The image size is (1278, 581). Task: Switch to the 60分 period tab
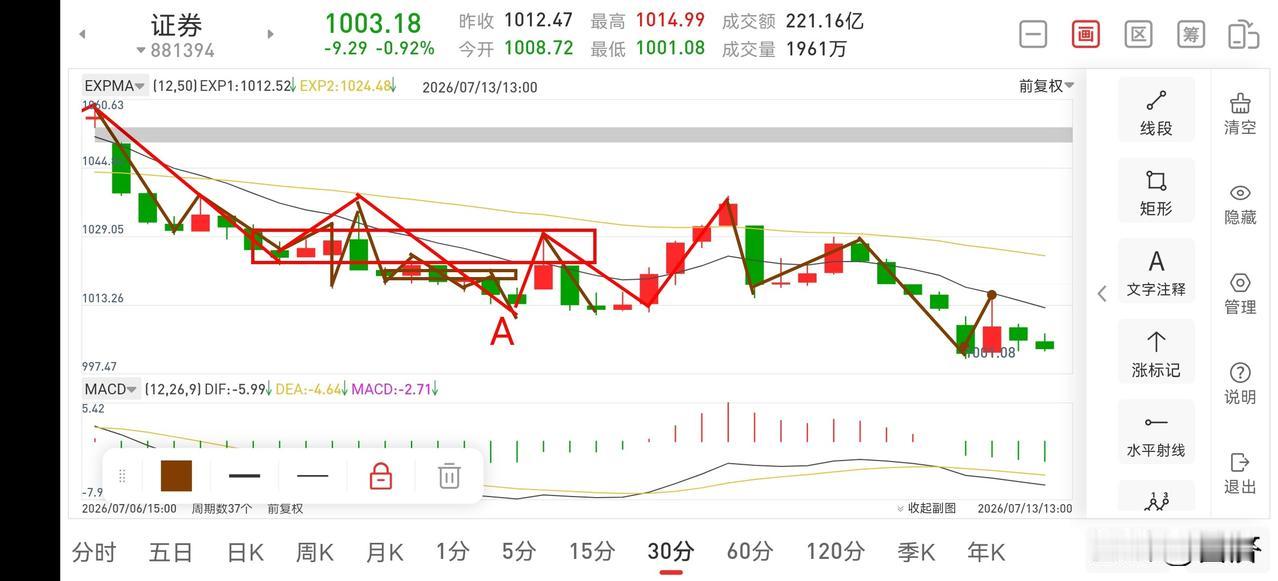click(x=749, y=551)
